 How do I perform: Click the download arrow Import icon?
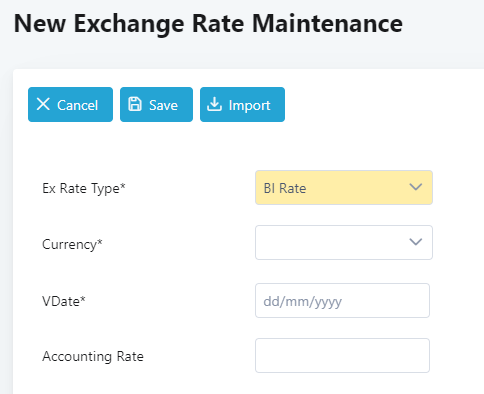coord(214,104)
